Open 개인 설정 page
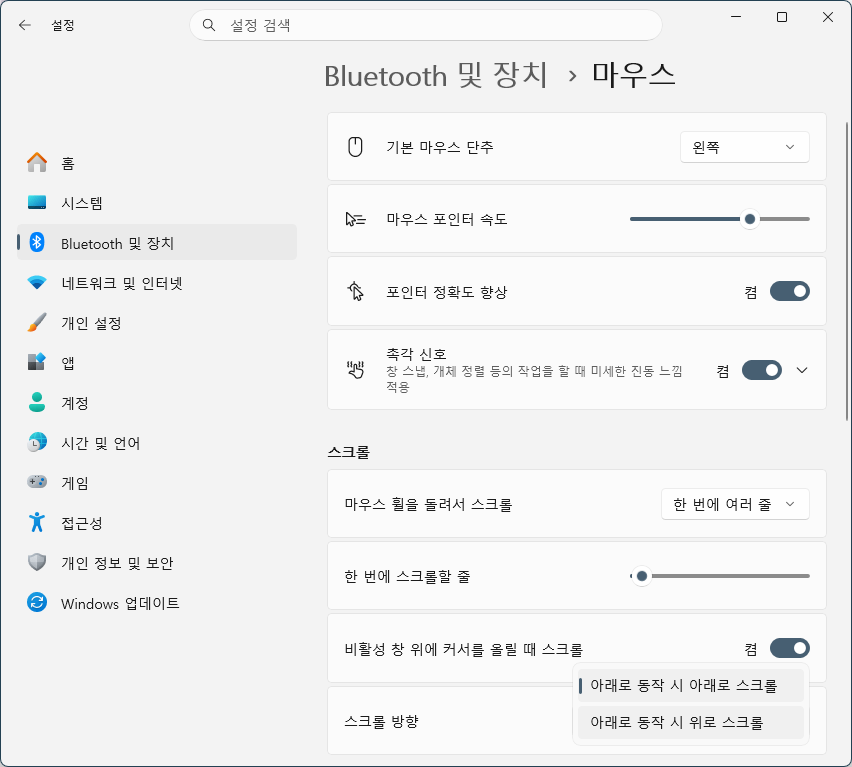Image resolution: width=852 pixels, height=767 pixels. click(157, 323)
